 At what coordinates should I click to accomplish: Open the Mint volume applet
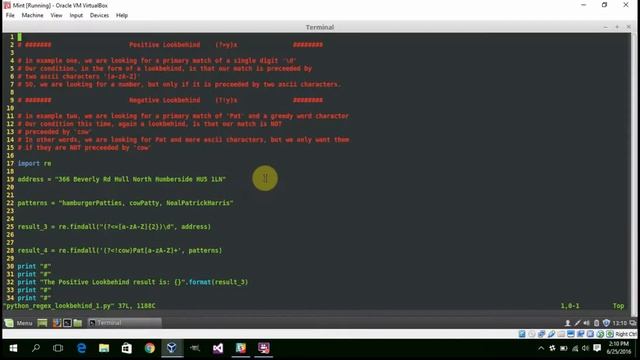coord(587,323)
